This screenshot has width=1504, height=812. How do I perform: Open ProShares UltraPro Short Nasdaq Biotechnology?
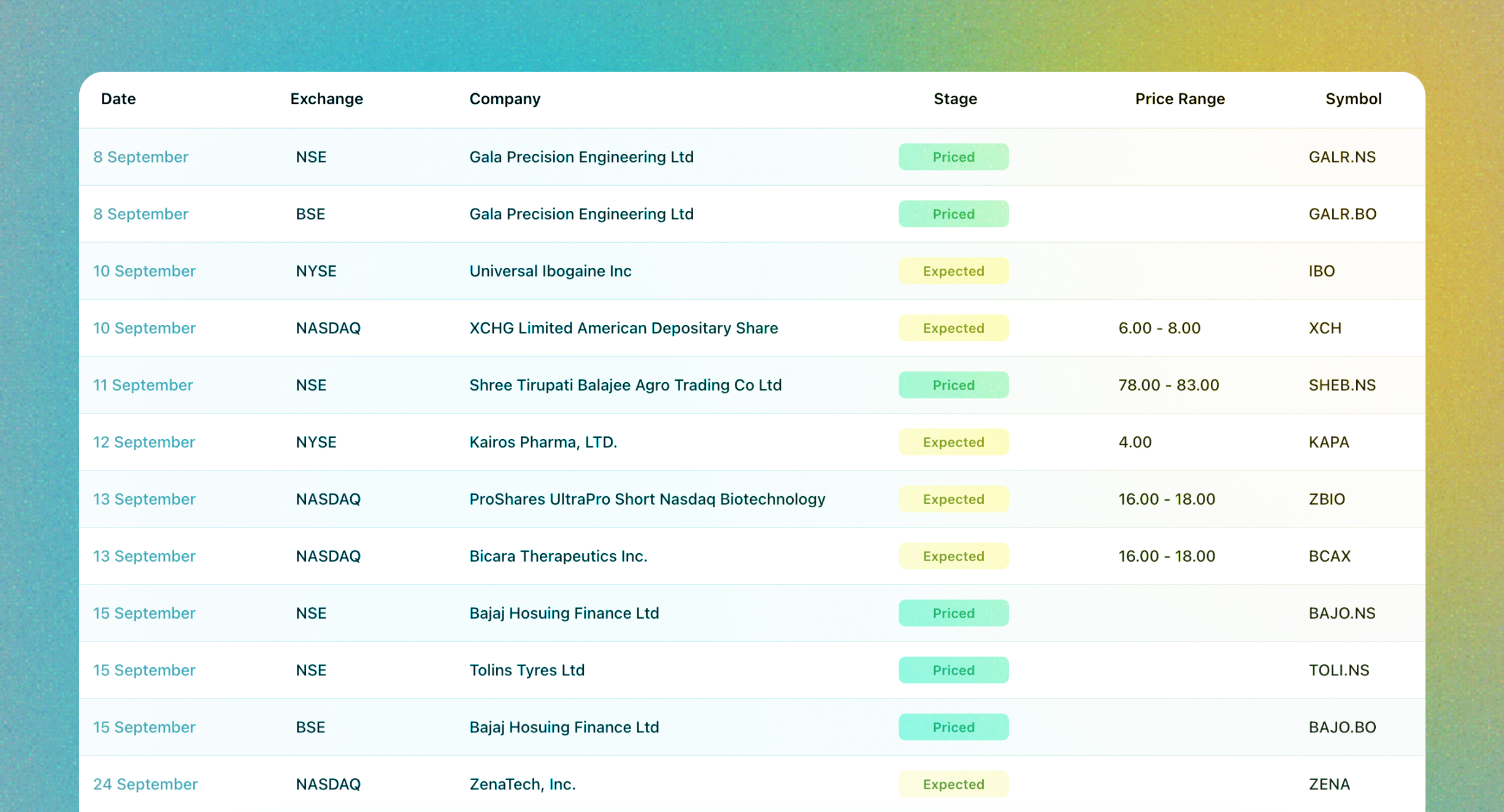[x=647, y=499]
